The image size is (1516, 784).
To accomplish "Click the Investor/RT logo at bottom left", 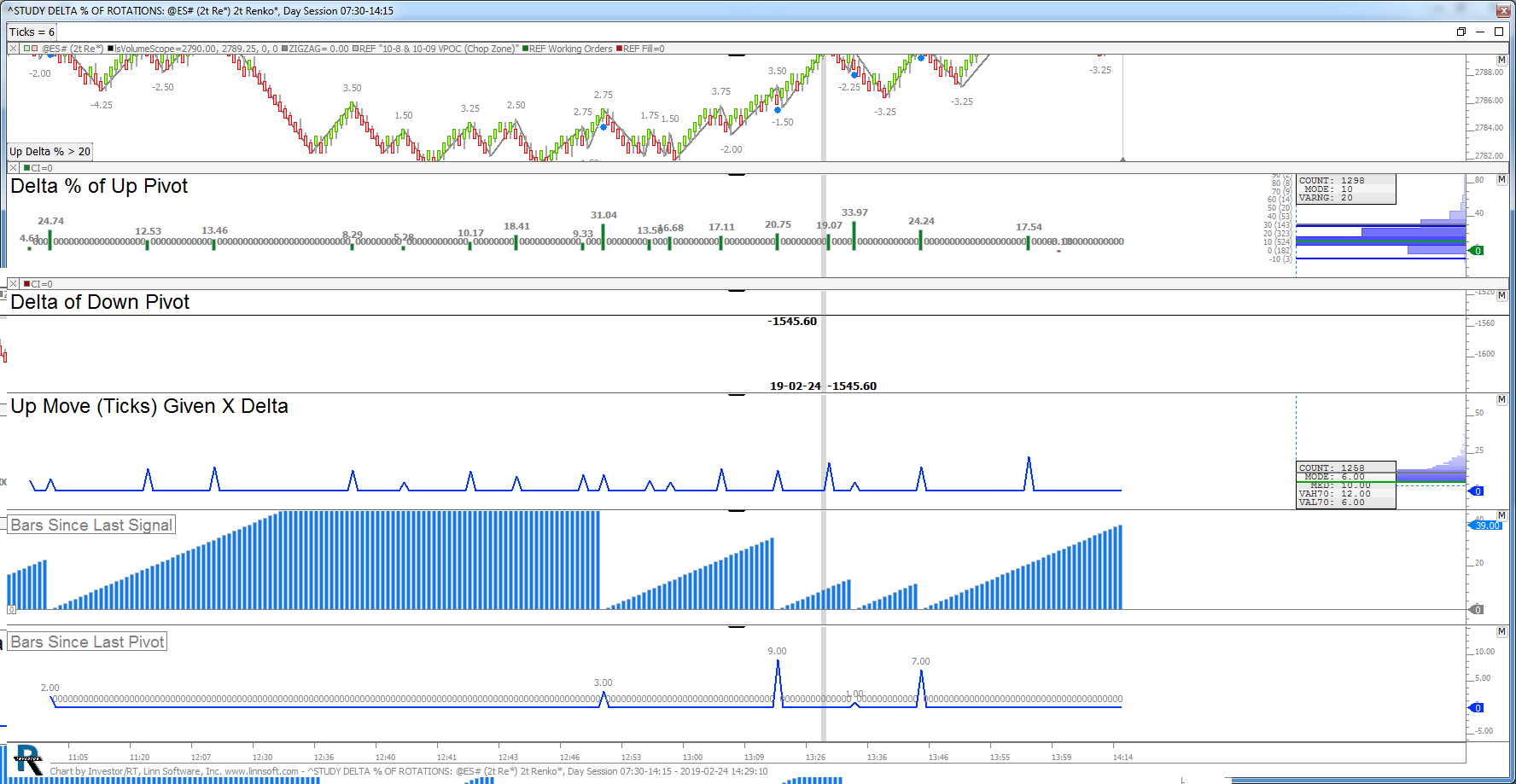I will tap(28, 760).
